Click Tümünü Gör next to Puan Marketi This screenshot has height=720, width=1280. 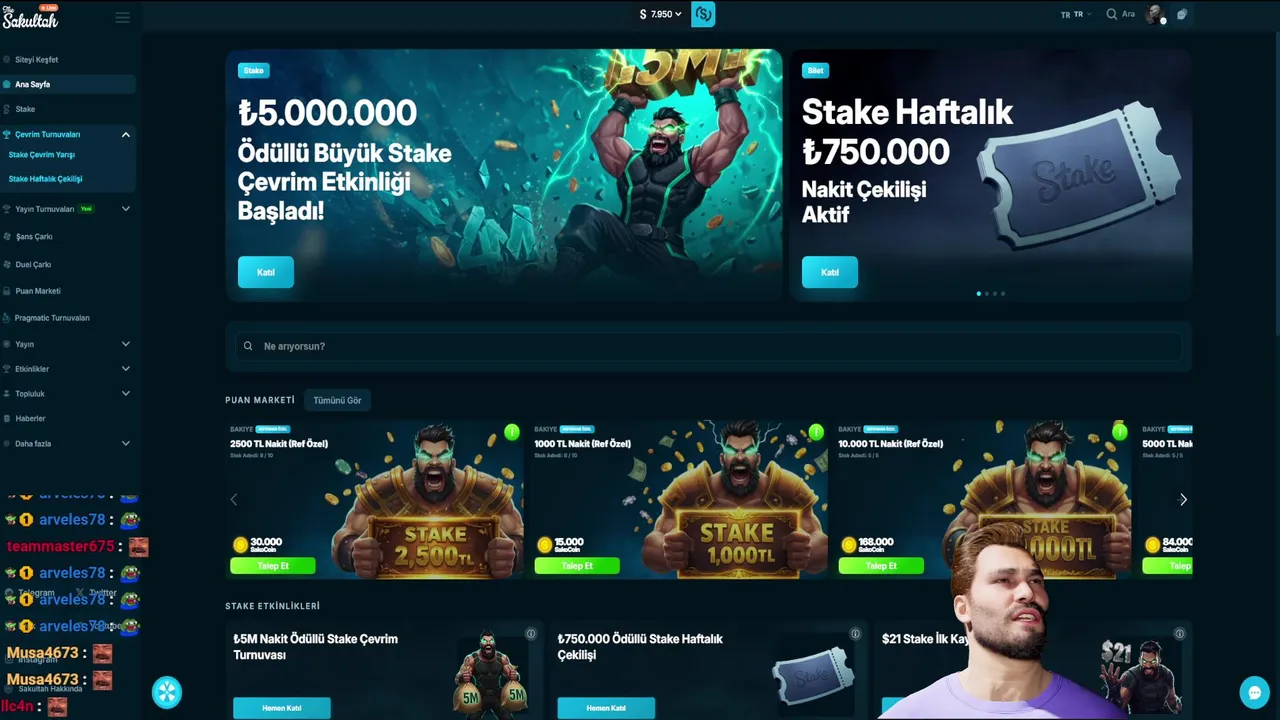[x=337, y=400]
